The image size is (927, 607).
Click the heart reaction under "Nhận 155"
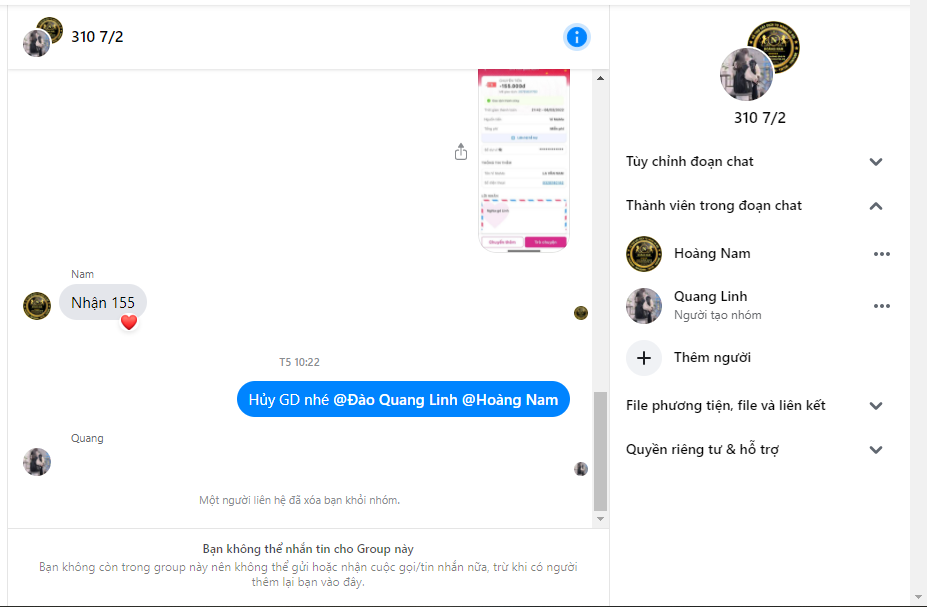128,323
